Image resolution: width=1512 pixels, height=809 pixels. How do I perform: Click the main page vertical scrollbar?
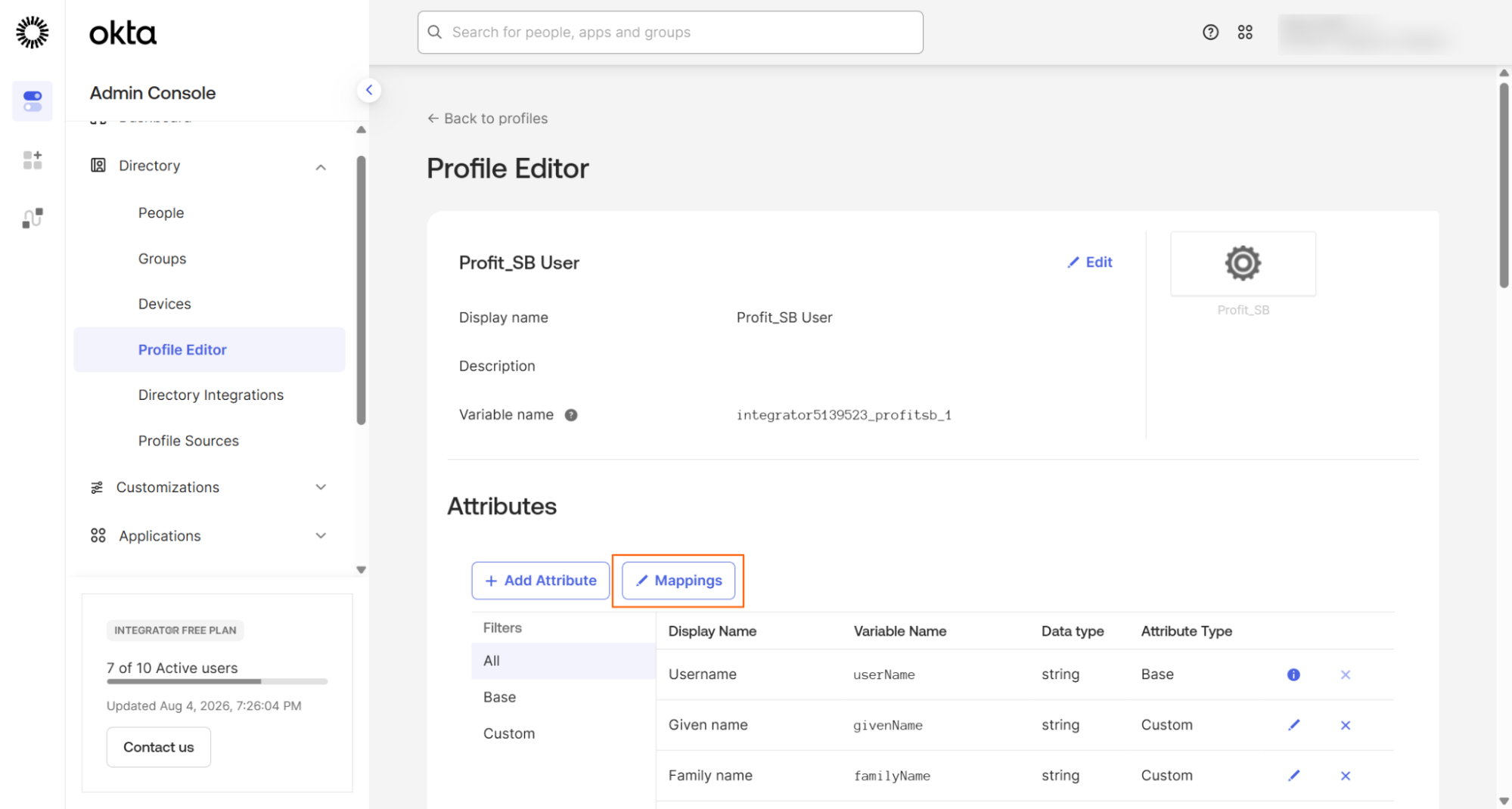click(x=1504, y=185)
